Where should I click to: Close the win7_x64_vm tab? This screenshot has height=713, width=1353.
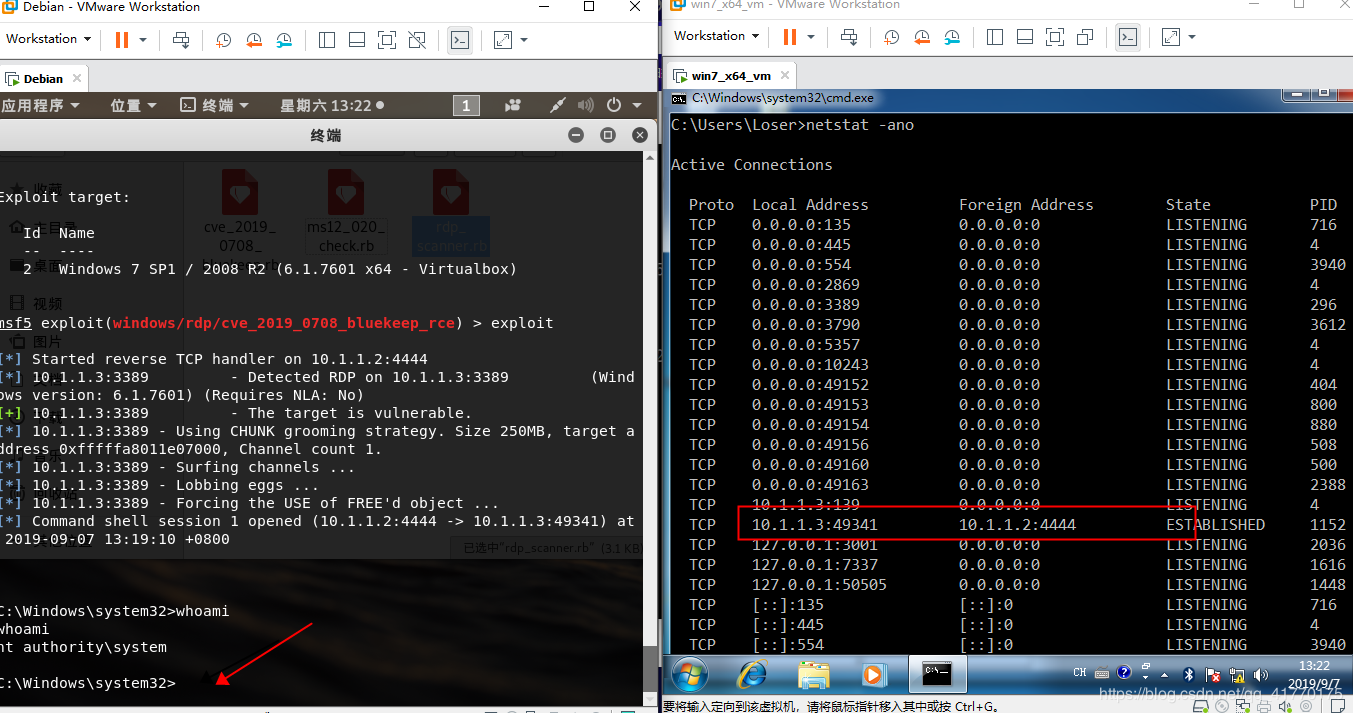click(x=785, y=76)
